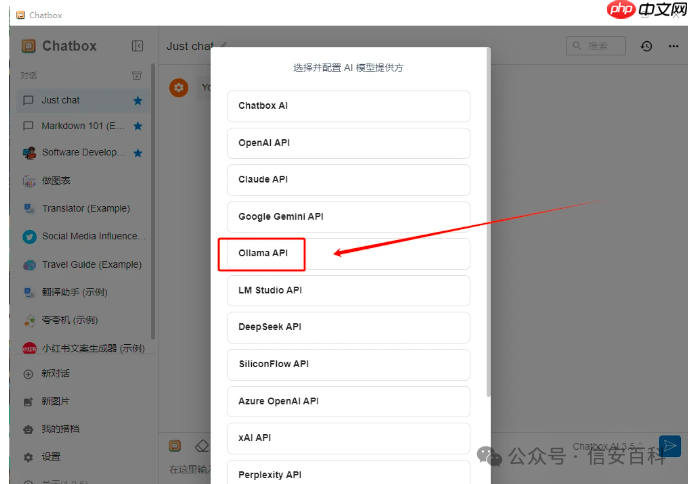The width and height of the screenshot is (688, 484).
Task: Click the Chatbox logo icon in sidebar
Action: coord(29,46)
